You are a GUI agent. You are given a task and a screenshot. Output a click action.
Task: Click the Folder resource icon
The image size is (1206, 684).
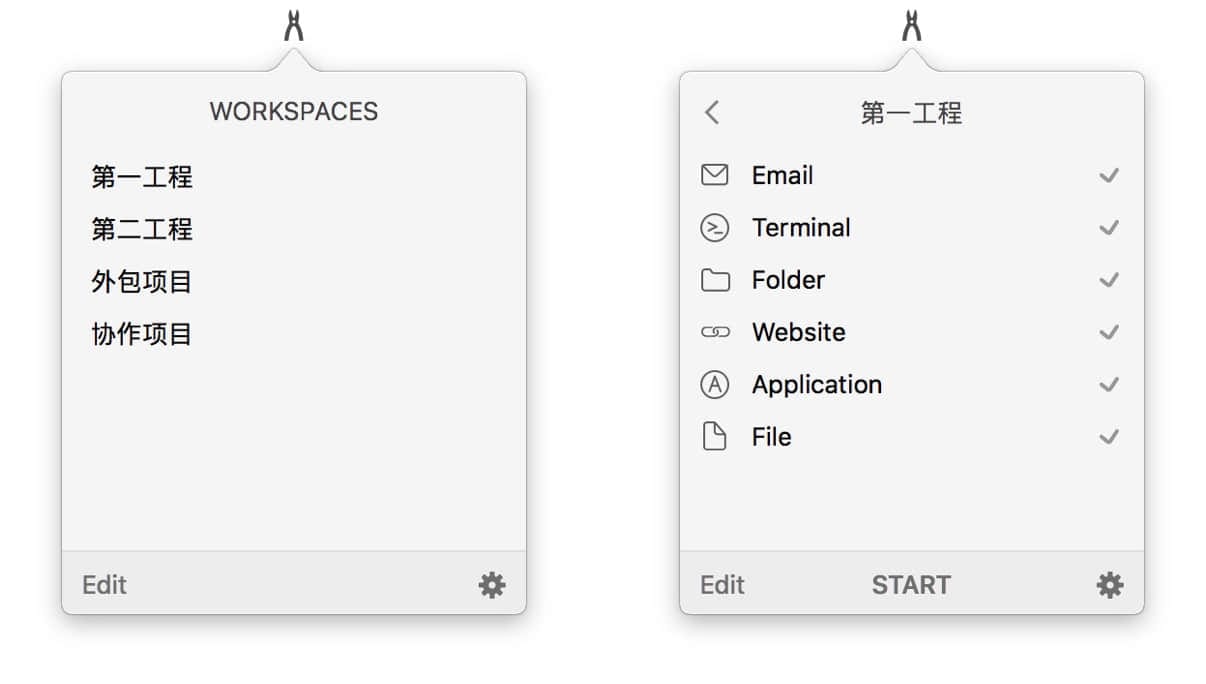(714, 280)
